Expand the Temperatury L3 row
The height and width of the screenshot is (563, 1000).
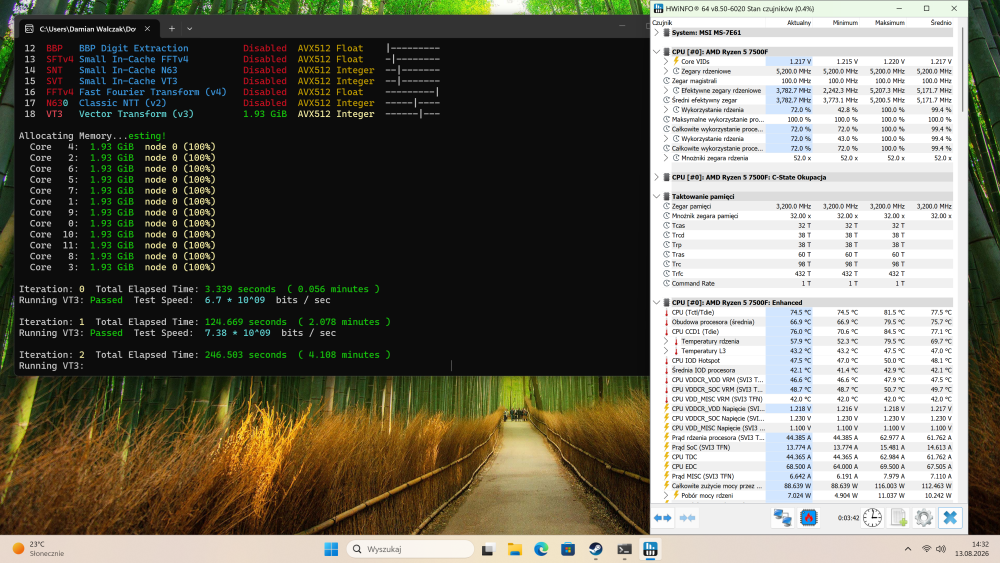pos(666,351)
